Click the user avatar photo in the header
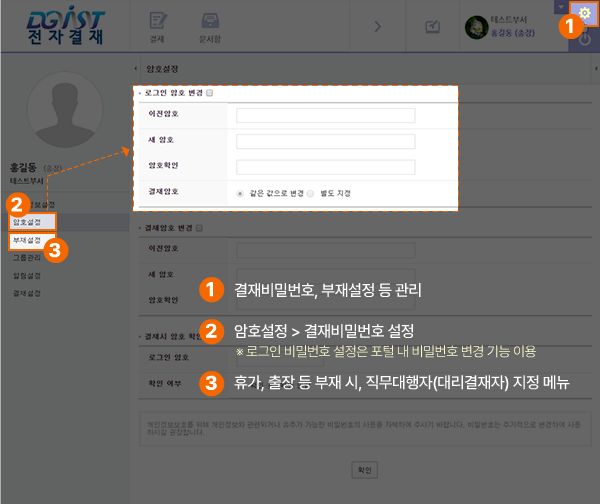600x504 pixels. point(476,27)
